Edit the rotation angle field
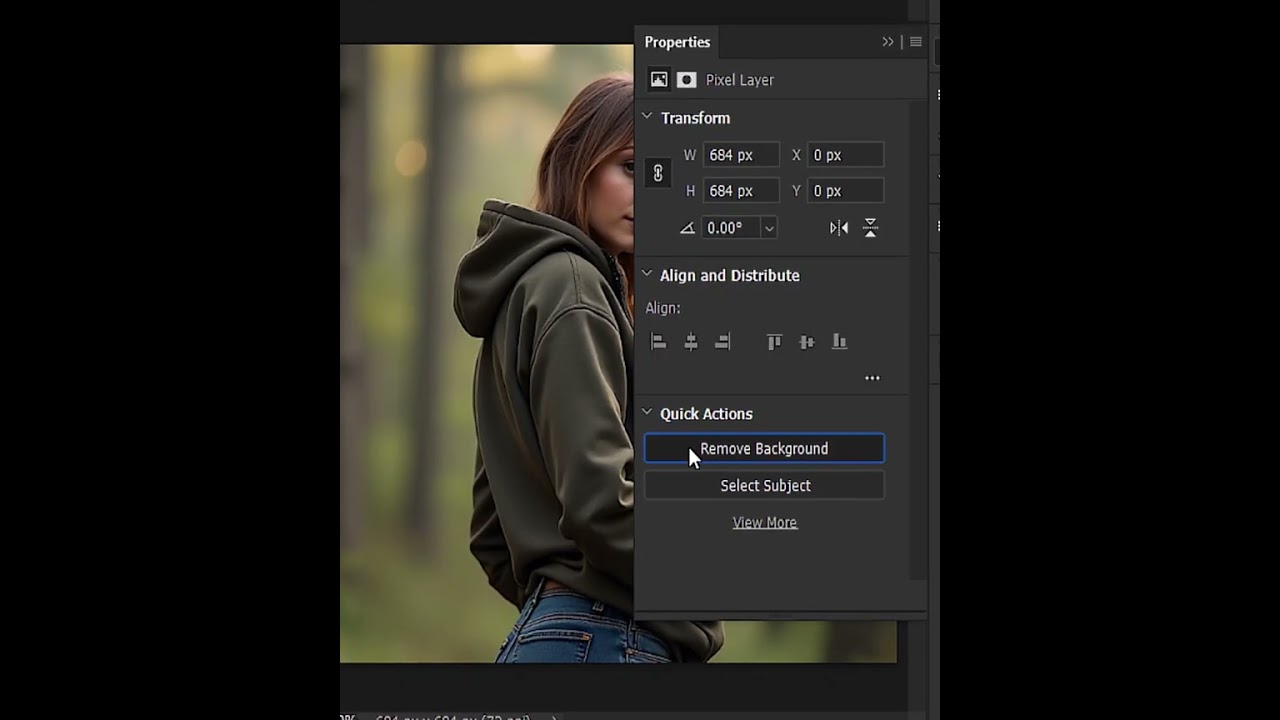This screenshot has width=1280, height=720. click(x=731, y=228)
